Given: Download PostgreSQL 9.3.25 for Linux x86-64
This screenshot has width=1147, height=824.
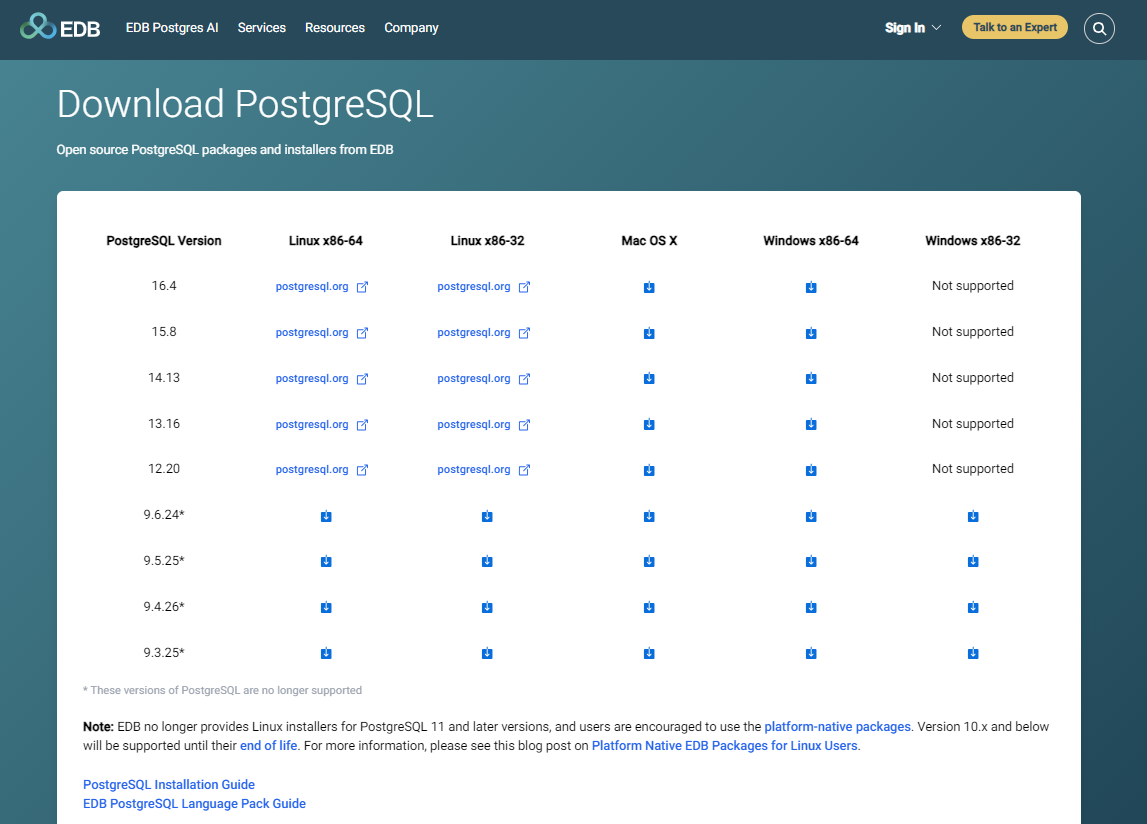Looking at the screenshot, I should coord(326,653).
